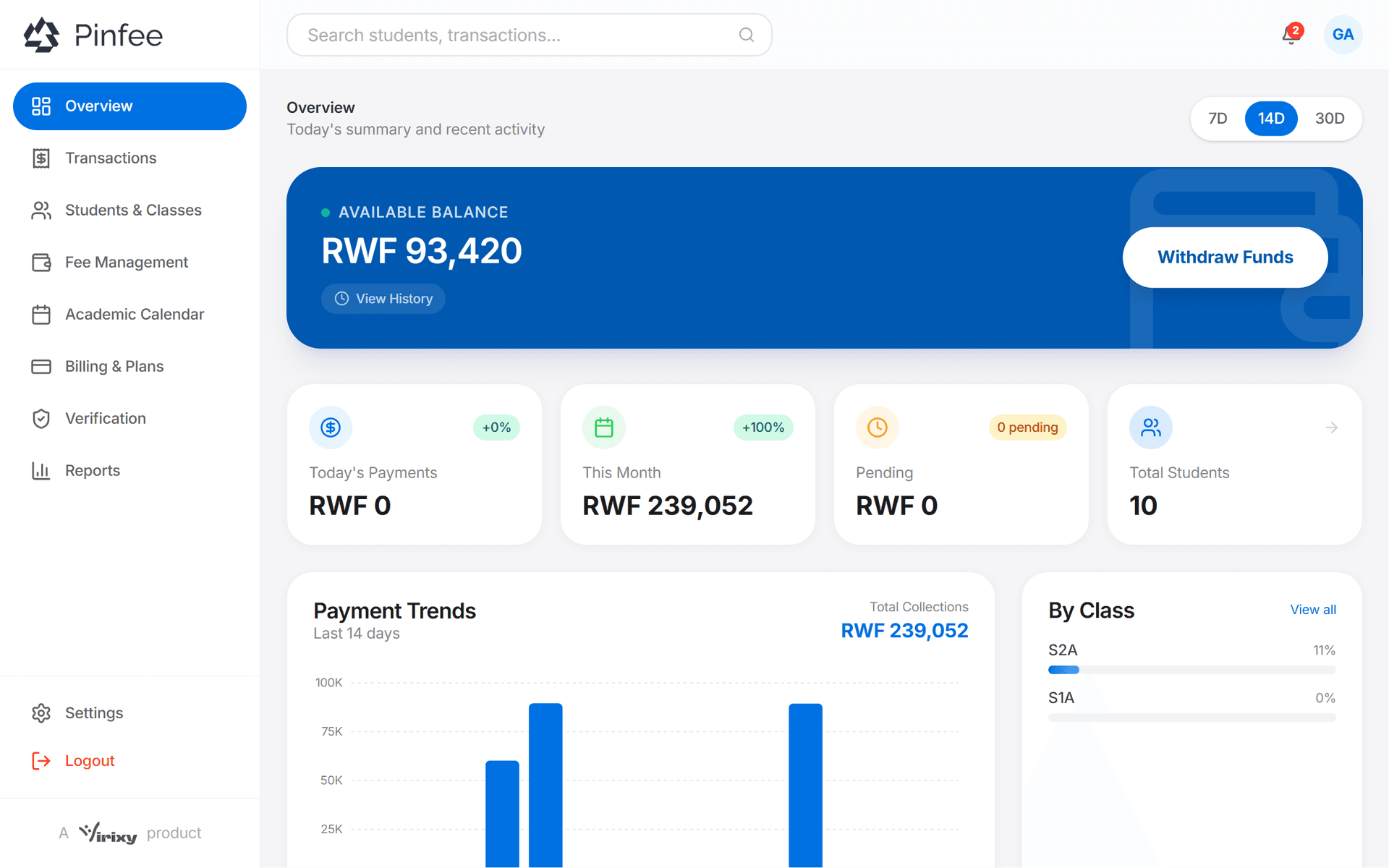This screenshot has height=868, width=1389.
Task: Click the tallest left bar in Payment Trends
Action: [x=545, y=785]
